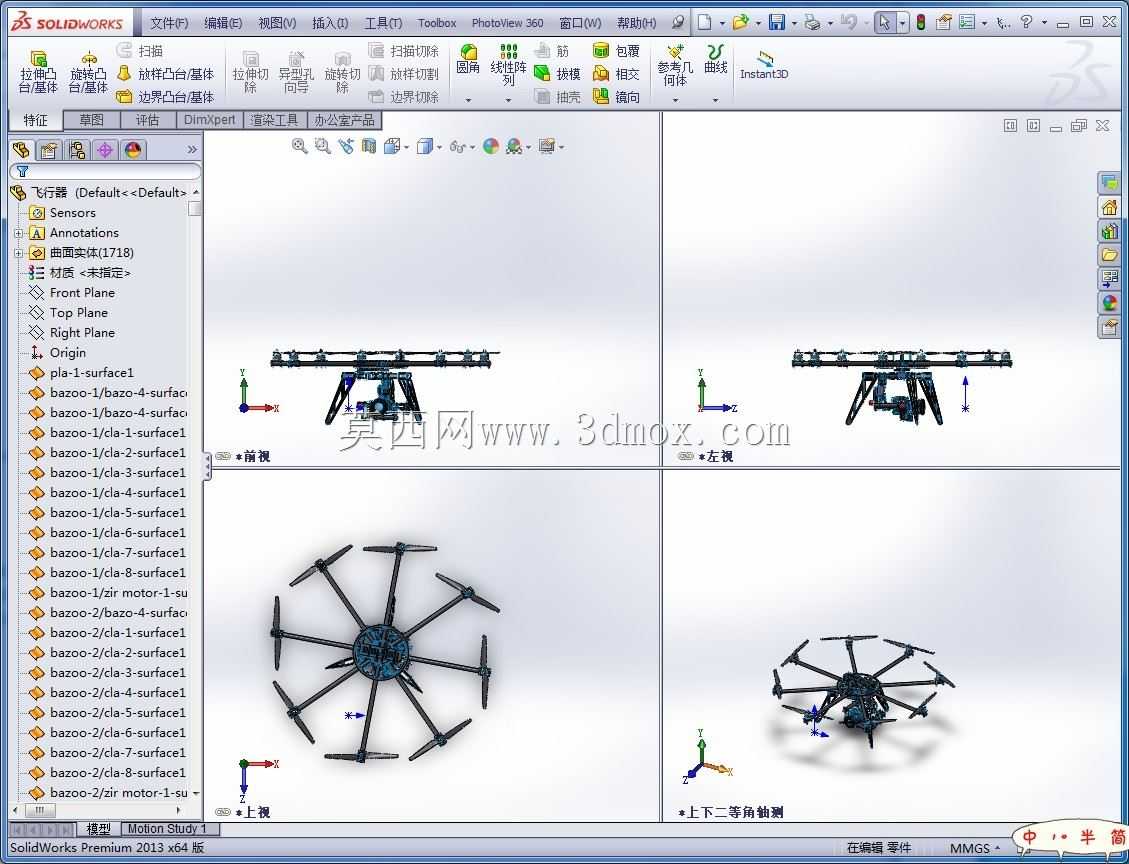Select the Wrap (包覆) tool
1129x864 pixels.
click(x=616, y=50)
